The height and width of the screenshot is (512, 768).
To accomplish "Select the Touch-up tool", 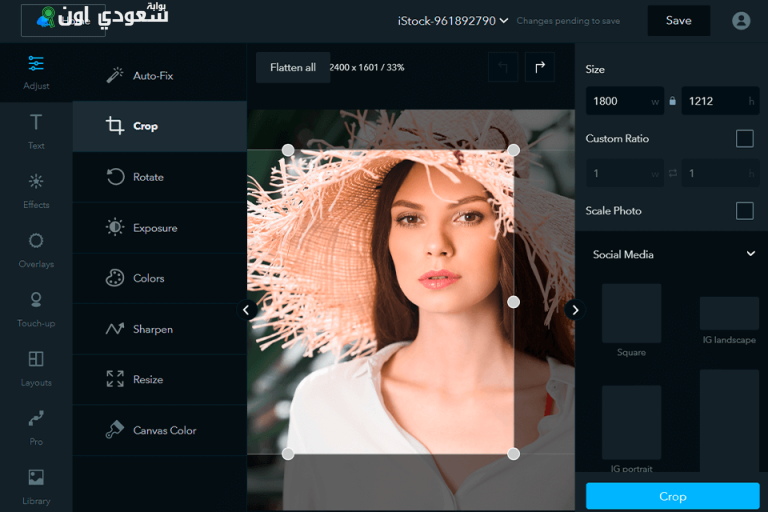I will pos(36,300).
